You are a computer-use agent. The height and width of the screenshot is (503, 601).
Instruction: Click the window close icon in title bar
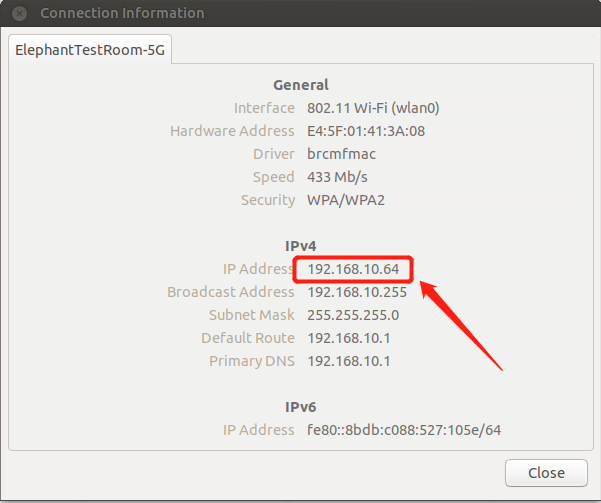tap(19, 14)
